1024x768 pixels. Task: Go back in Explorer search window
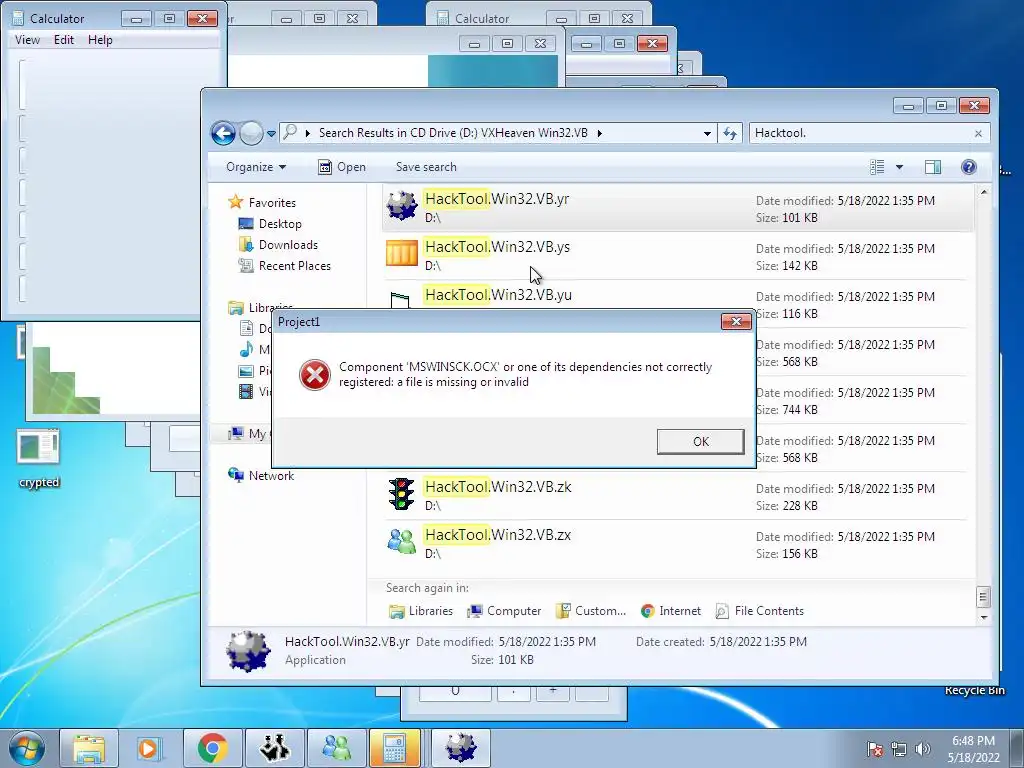(223, 133)
